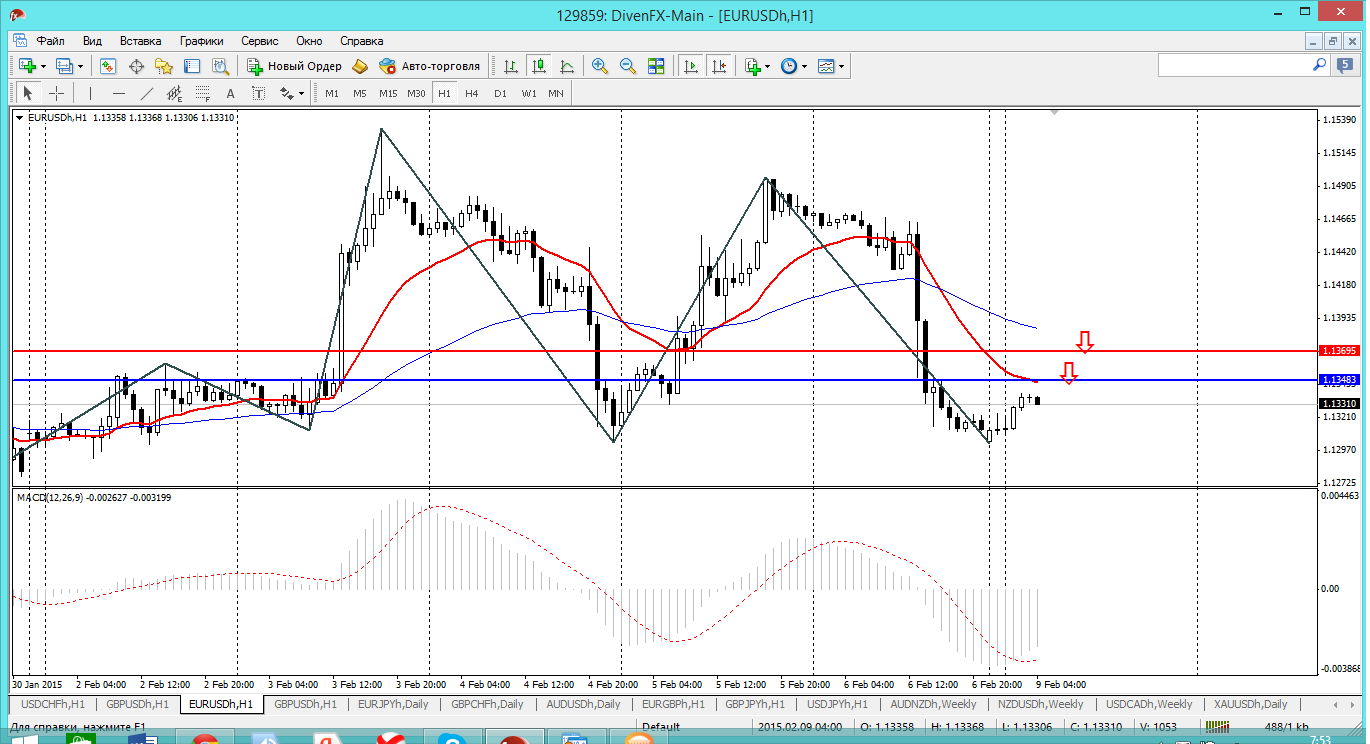Click the Авто-торговля button
This screenshot has width=1370, height=744.
(x=430, y=66)
